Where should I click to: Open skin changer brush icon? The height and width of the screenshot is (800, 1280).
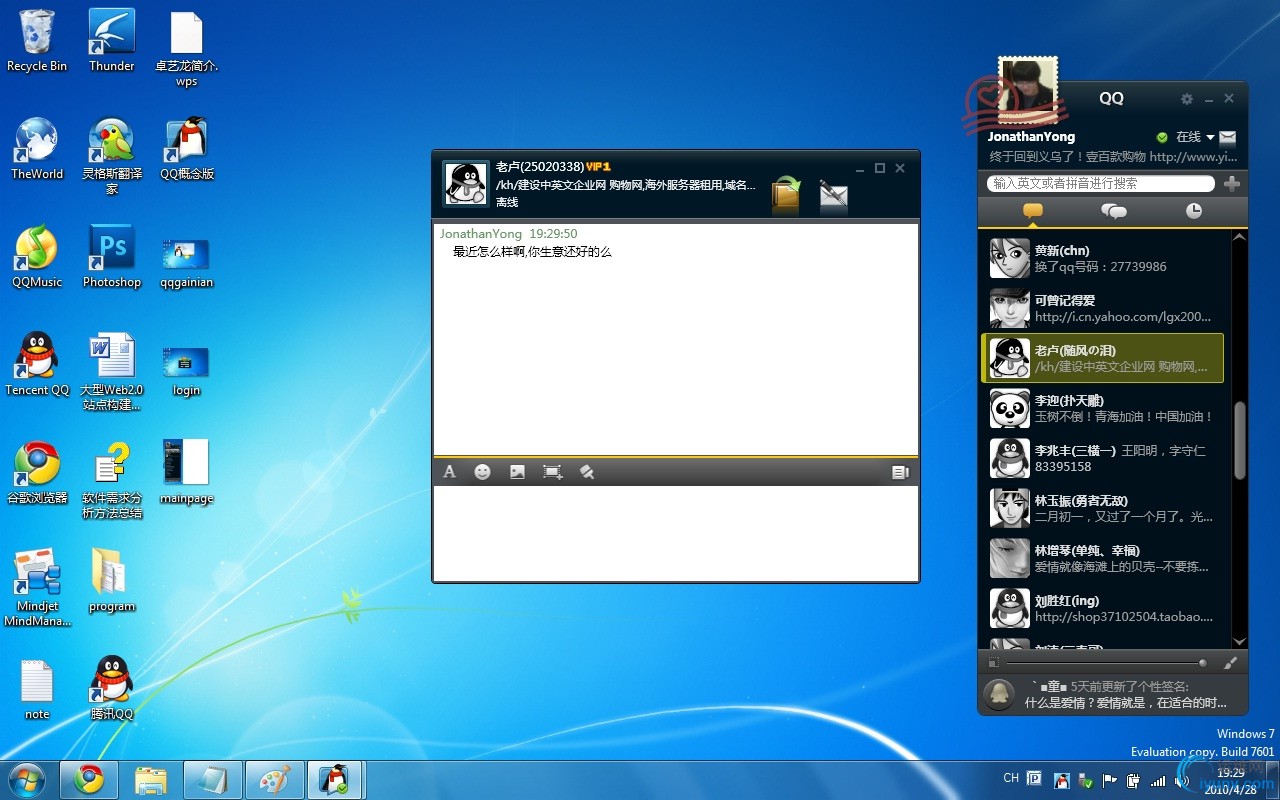pos(1231,662)
